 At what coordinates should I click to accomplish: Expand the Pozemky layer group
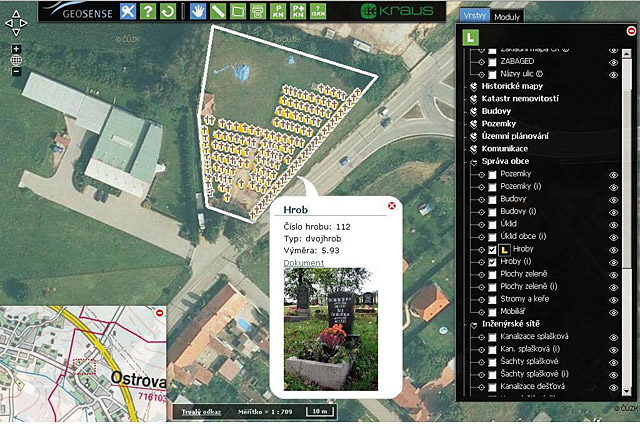click(473, 124)
